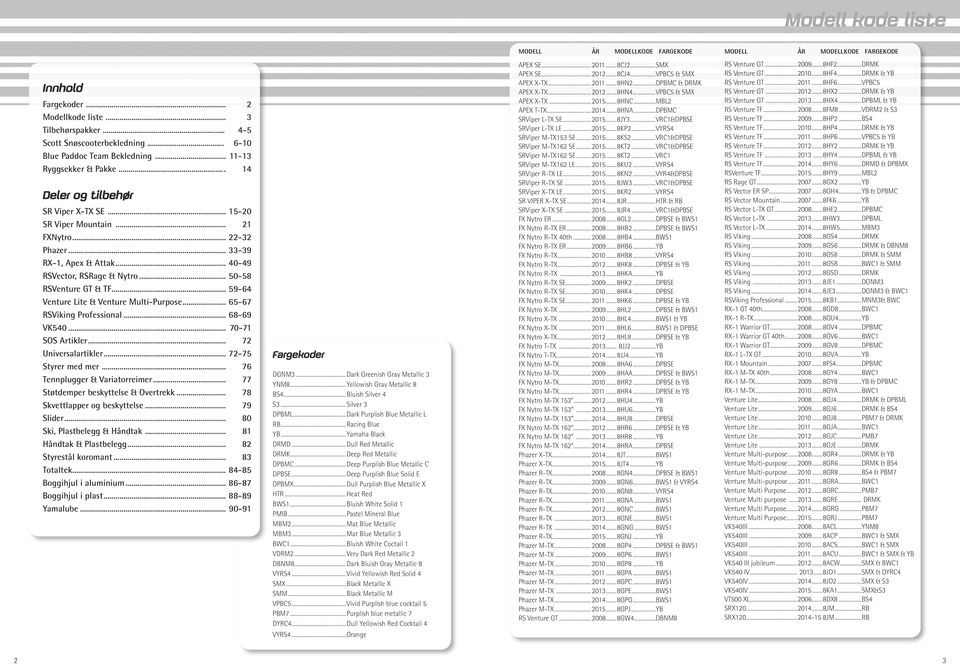960x664 pixels.
Task: Select the 'Ryggsekker & Pakke' entry
Action: (147, 169)
